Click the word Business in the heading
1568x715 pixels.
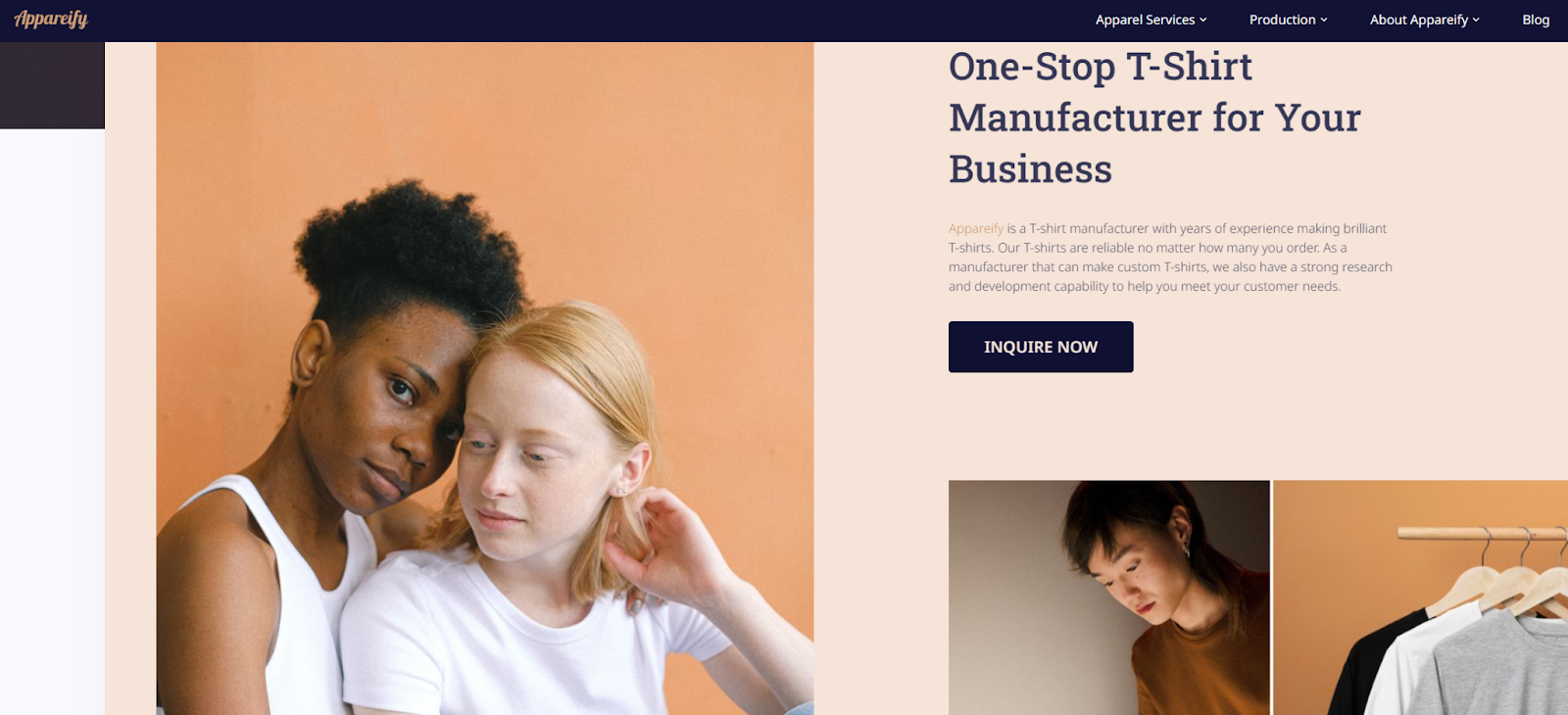(1030, 169)
